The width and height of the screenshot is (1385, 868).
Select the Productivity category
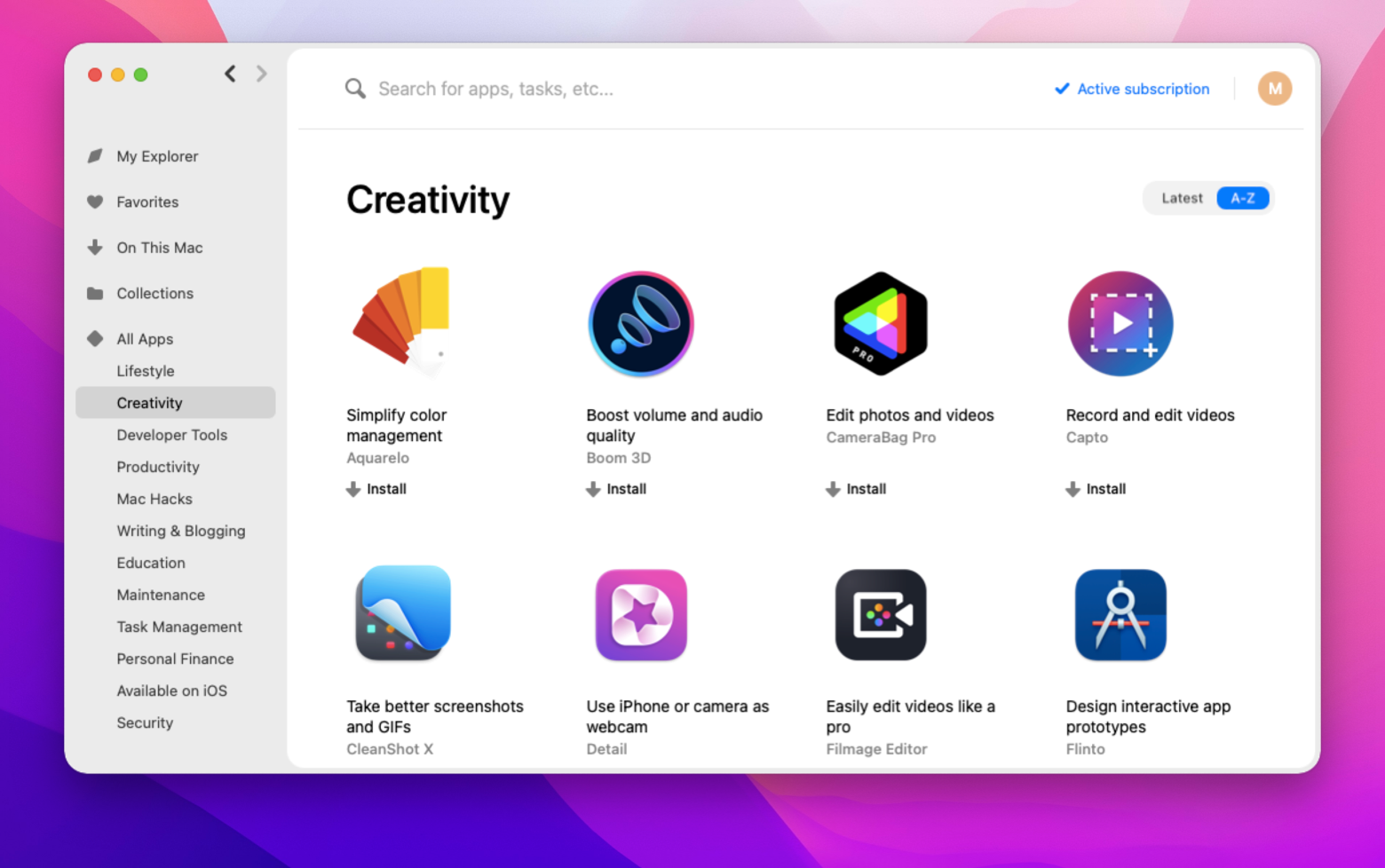pyautogui.click(x=158, y=467)
